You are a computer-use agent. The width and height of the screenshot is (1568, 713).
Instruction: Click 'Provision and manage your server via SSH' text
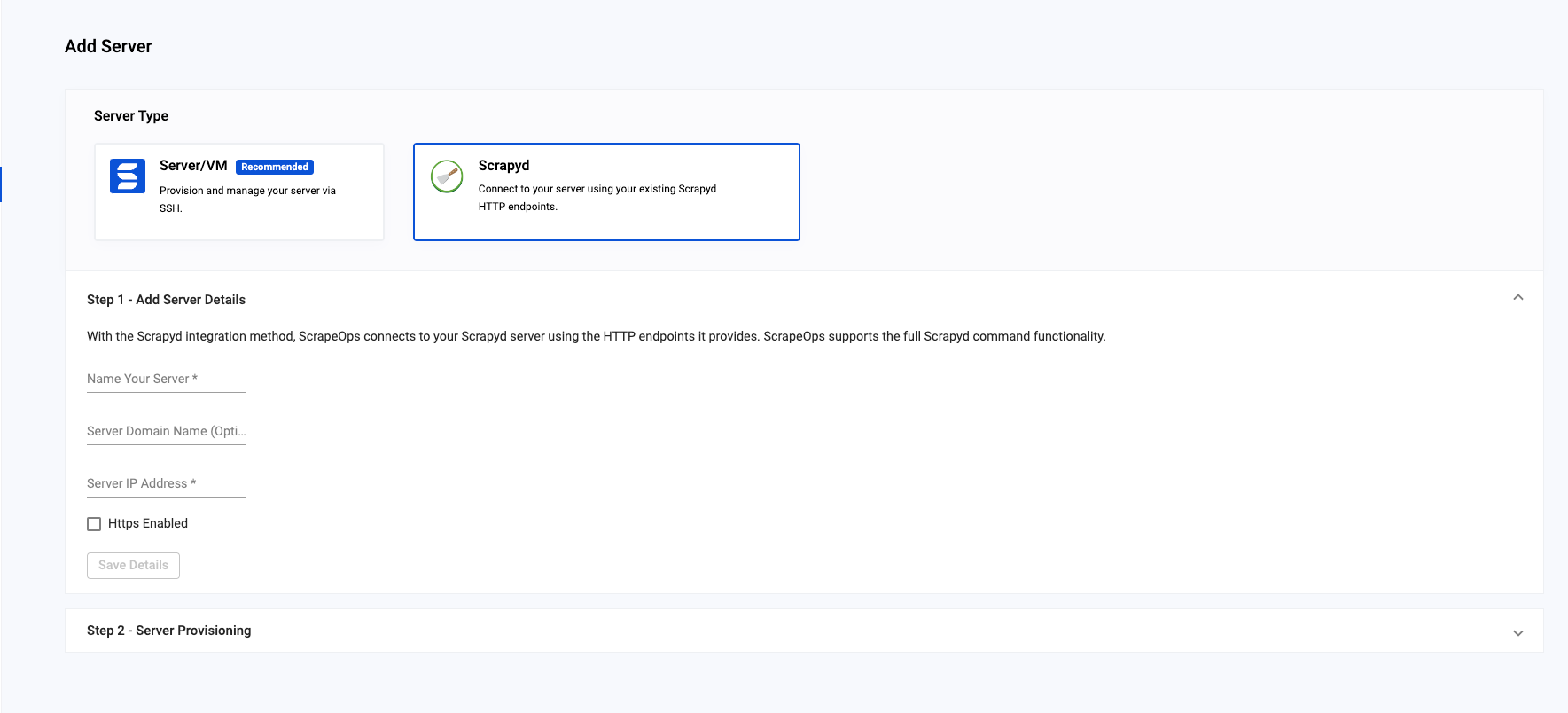point(247,200)
